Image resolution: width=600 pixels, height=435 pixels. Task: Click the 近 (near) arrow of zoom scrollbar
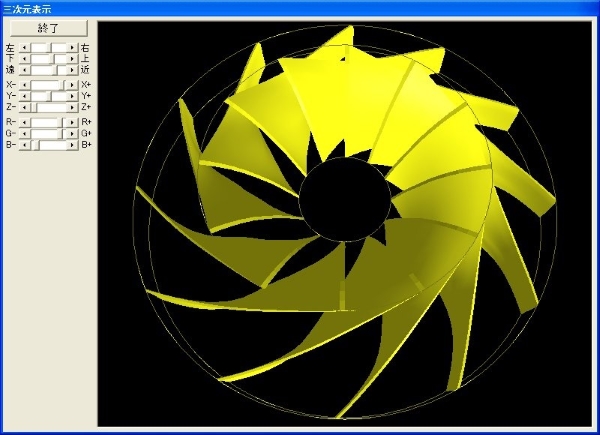click(73, 70)
